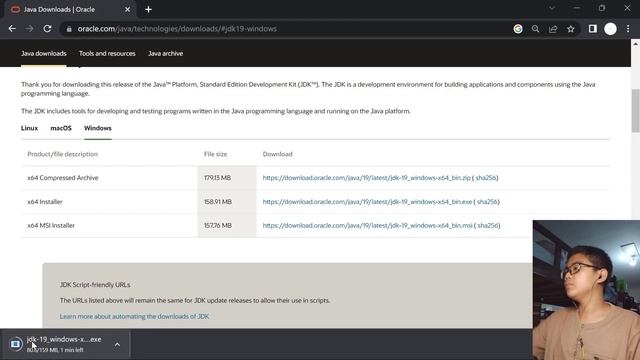
Task: Click the Download column header
Action: pyautogui.click(x=278, y=154)
